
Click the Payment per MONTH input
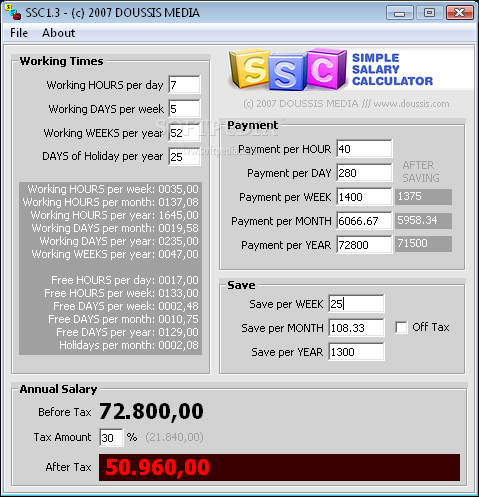[x=364, y=221]
